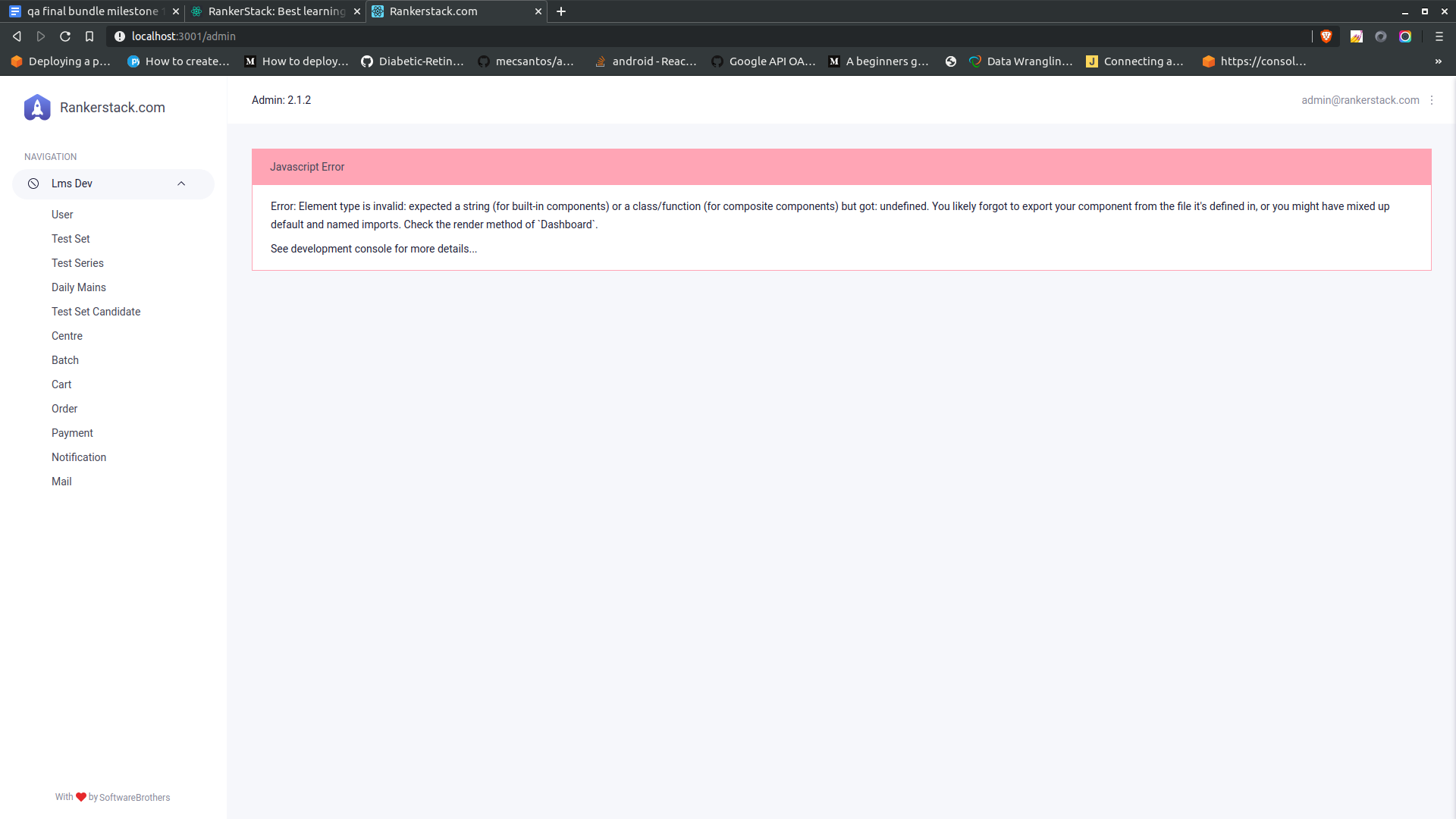Go to the Notification section
Viewport: 1456px width, 819px height.
pos(79,457)
